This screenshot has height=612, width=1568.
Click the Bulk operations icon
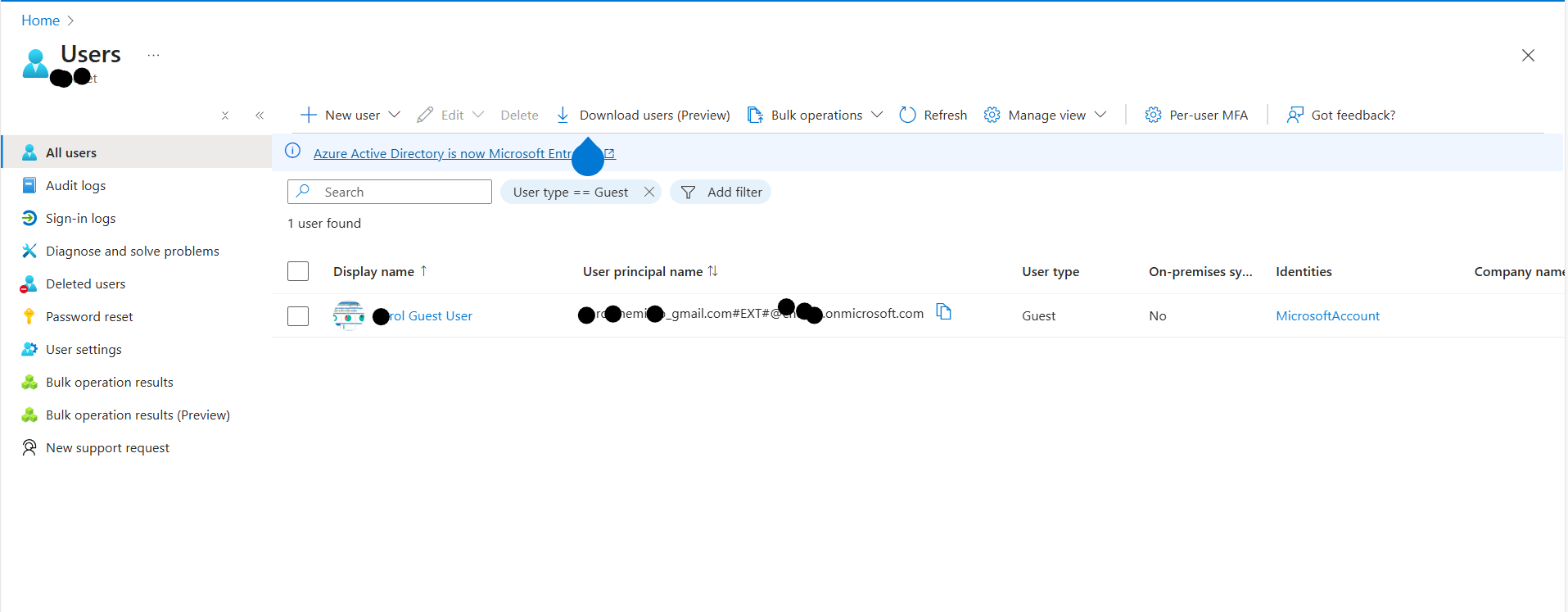755,115
